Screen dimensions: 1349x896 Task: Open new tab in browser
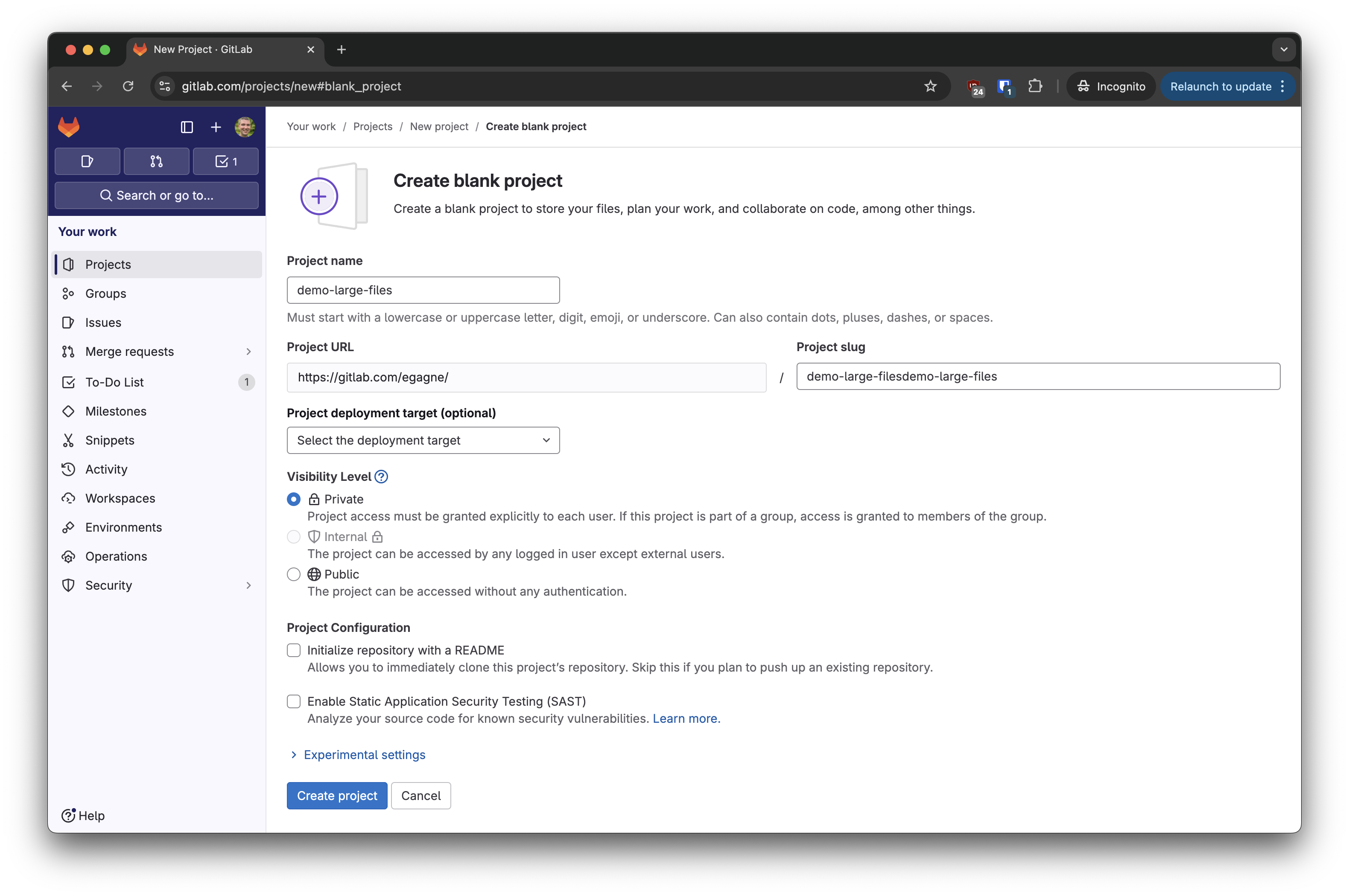point(340,49)
